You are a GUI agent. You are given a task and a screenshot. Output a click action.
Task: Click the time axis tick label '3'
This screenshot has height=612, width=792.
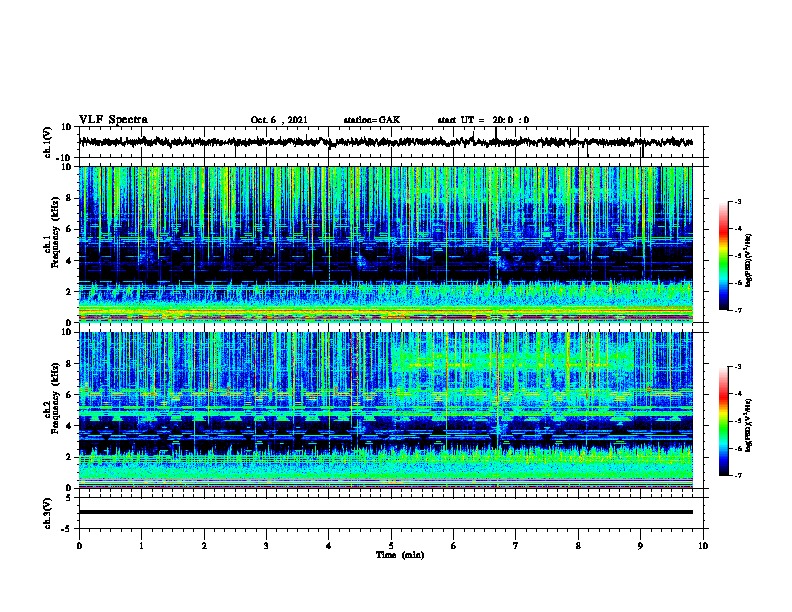[266, 546]
